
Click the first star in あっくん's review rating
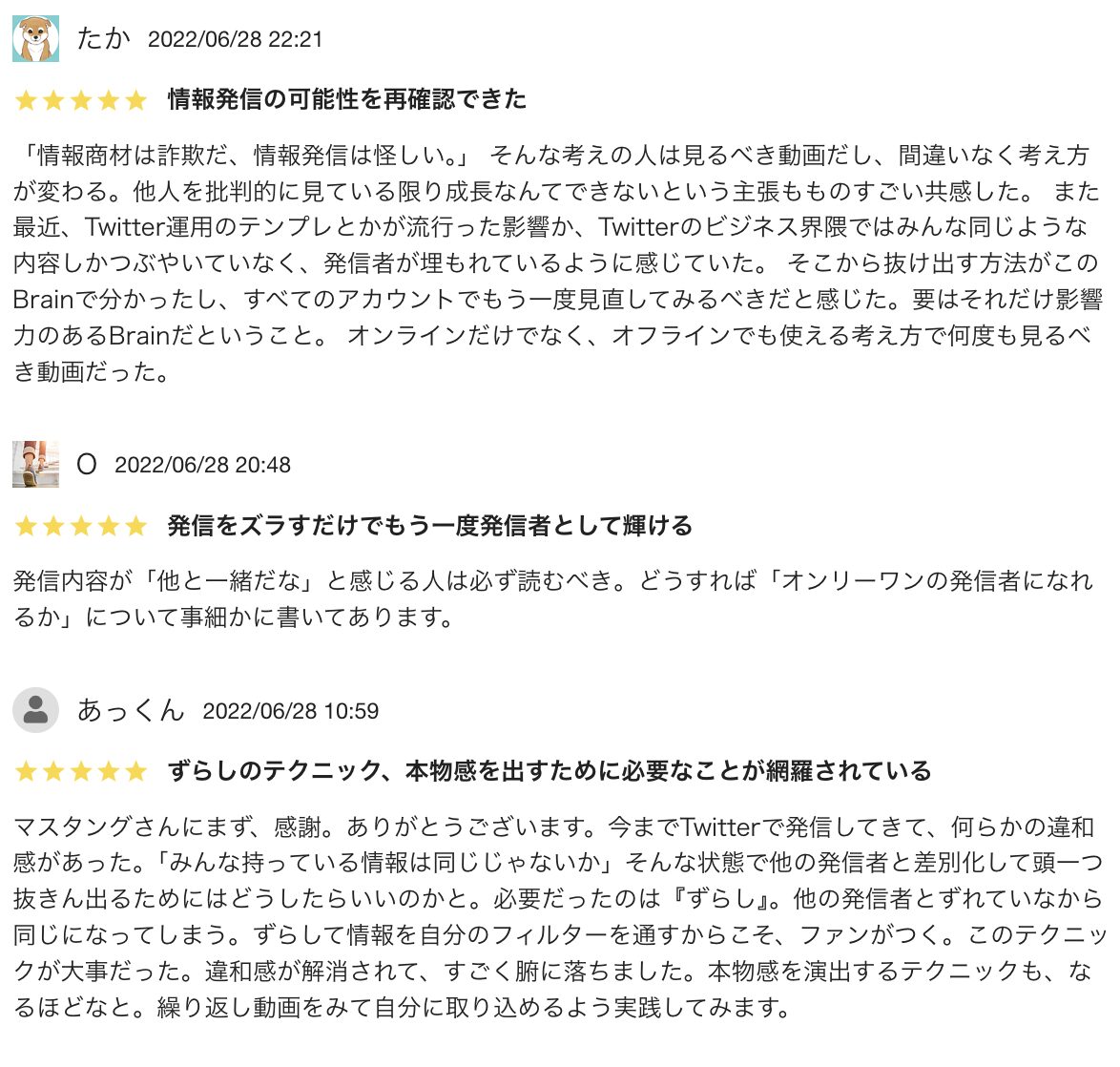[x=26, y=771]
